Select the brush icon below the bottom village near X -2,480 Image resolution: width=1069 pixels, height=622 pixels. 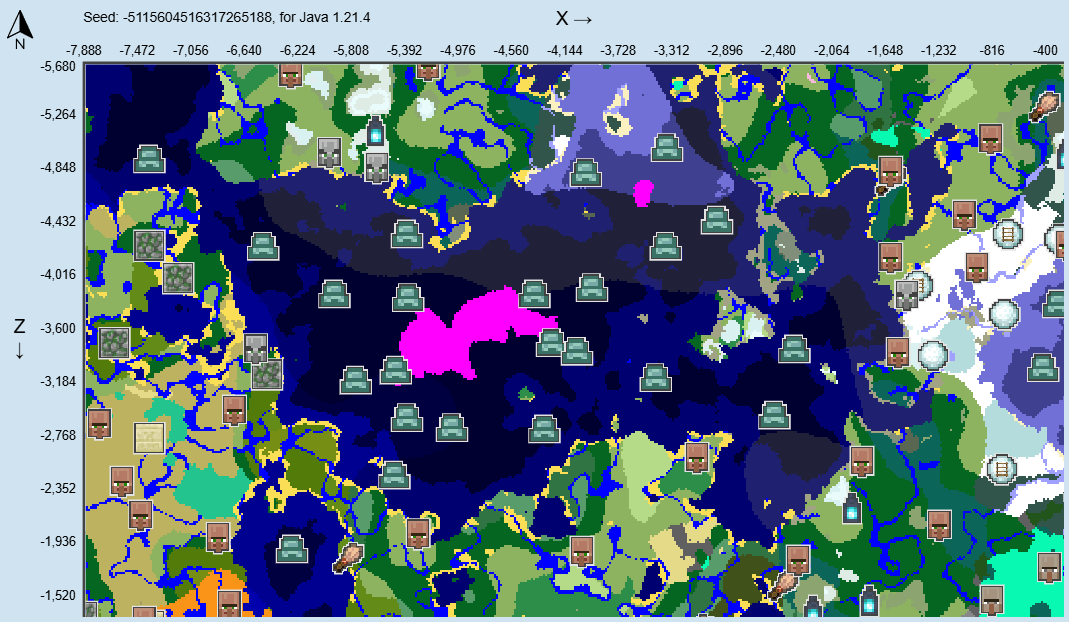[784, 585]
